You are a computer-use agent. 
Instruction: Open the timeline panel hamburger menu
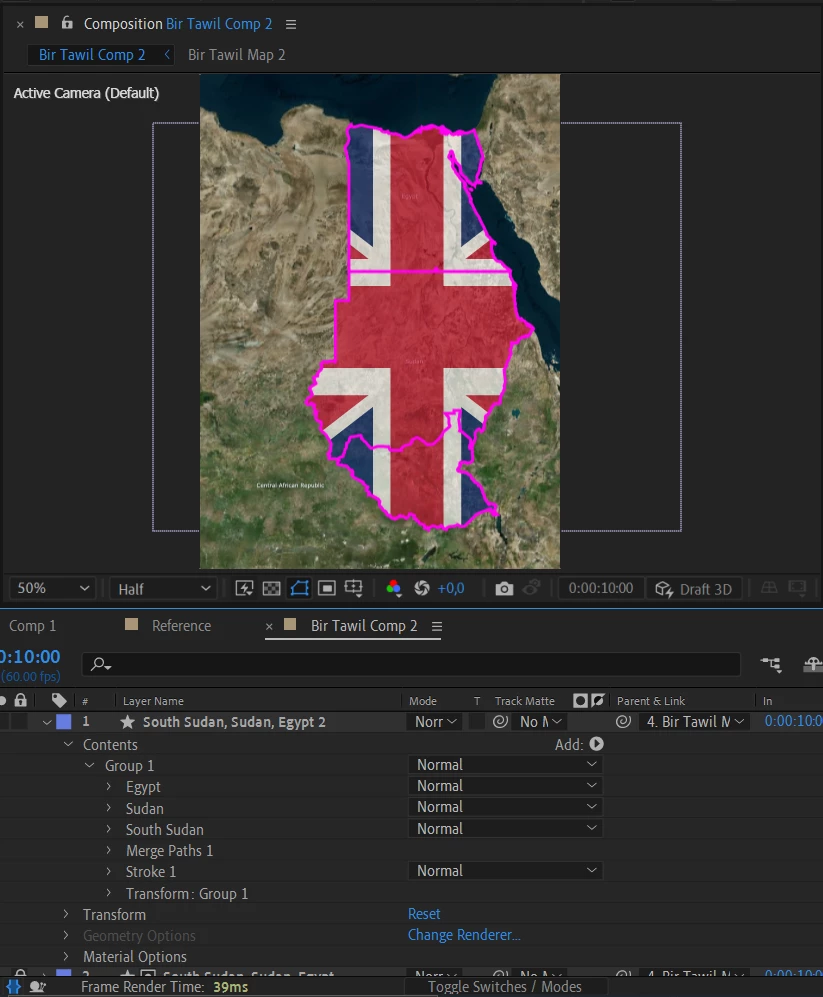[436, 626]
